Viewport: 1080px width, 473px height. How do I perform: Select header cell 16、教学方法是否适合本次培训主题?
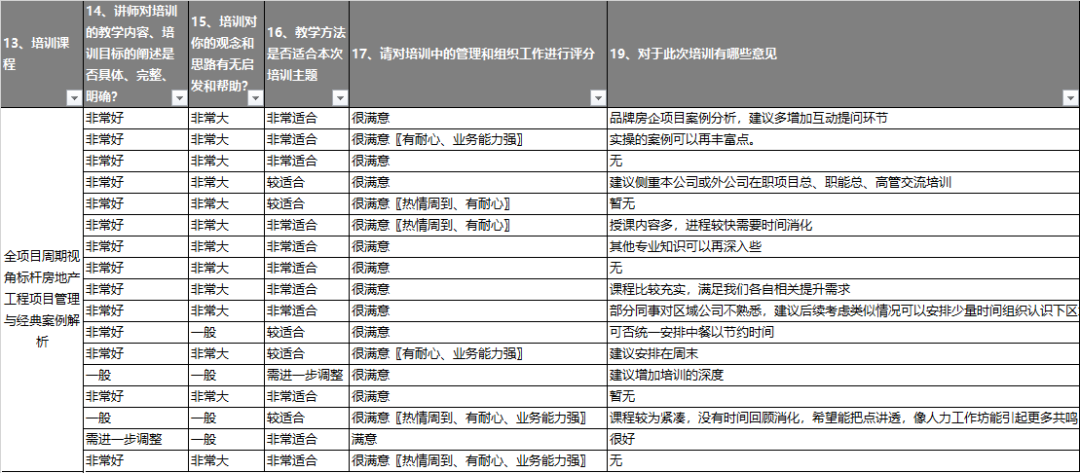[x=307, y=54]
